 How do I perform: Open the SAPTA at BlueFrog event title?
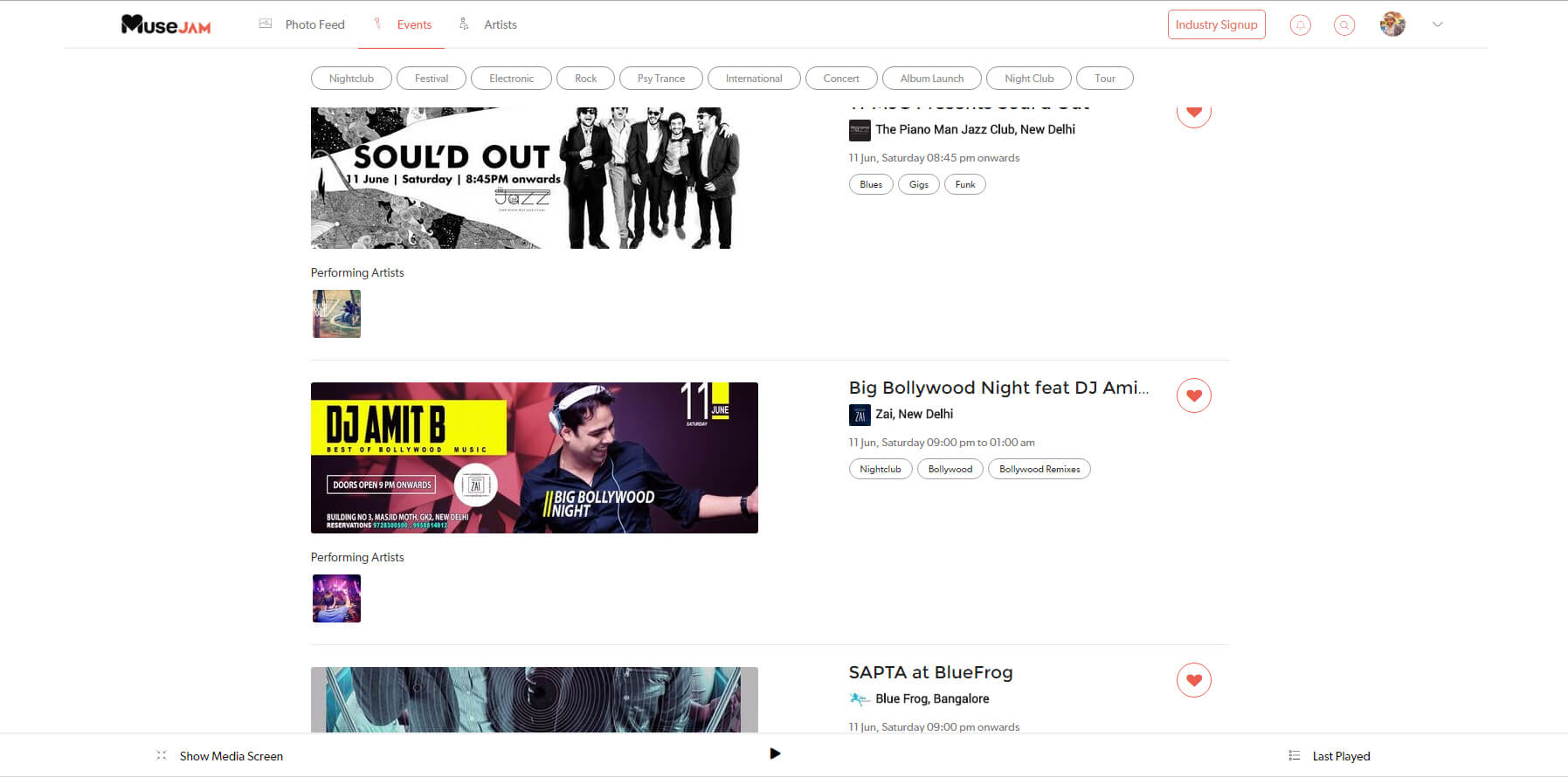tap(930, 672)
